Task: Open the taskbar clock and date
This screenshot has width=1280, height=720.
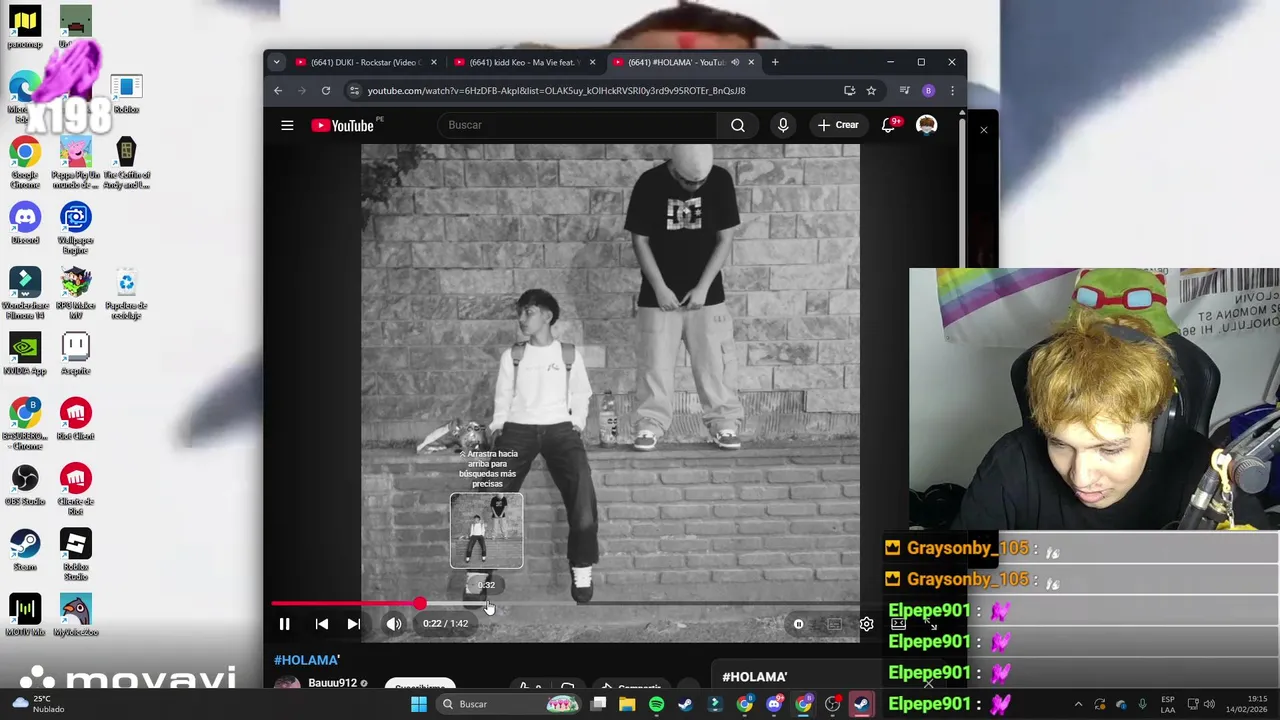Action: (x=1247, y=704)
